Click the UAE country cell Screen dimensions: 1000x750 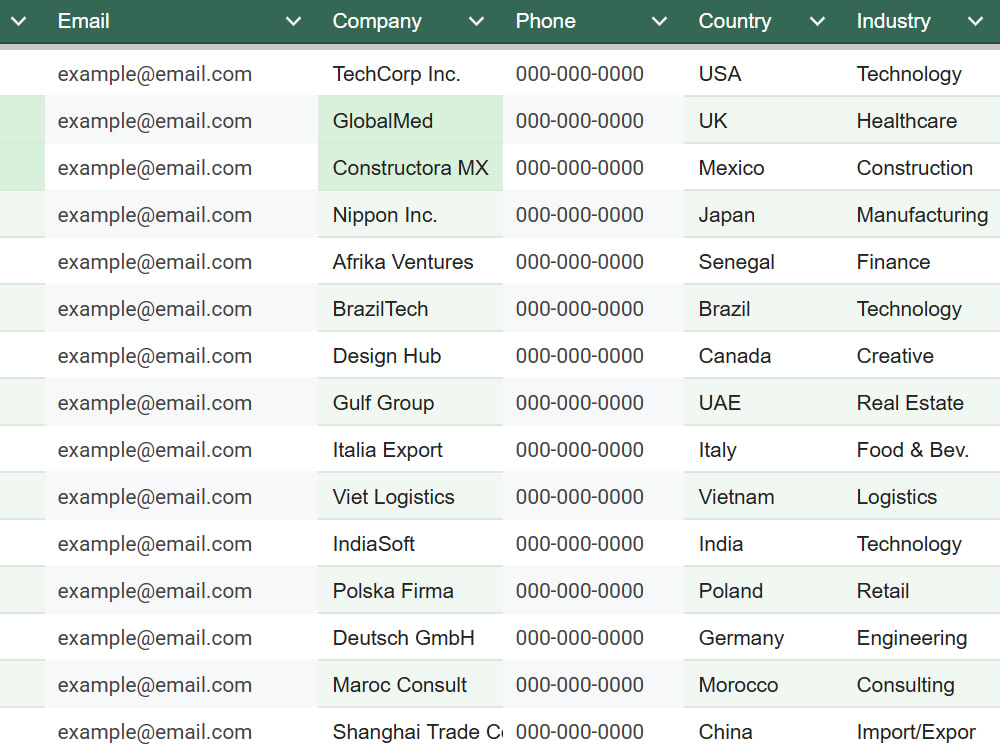pos(763,403)
